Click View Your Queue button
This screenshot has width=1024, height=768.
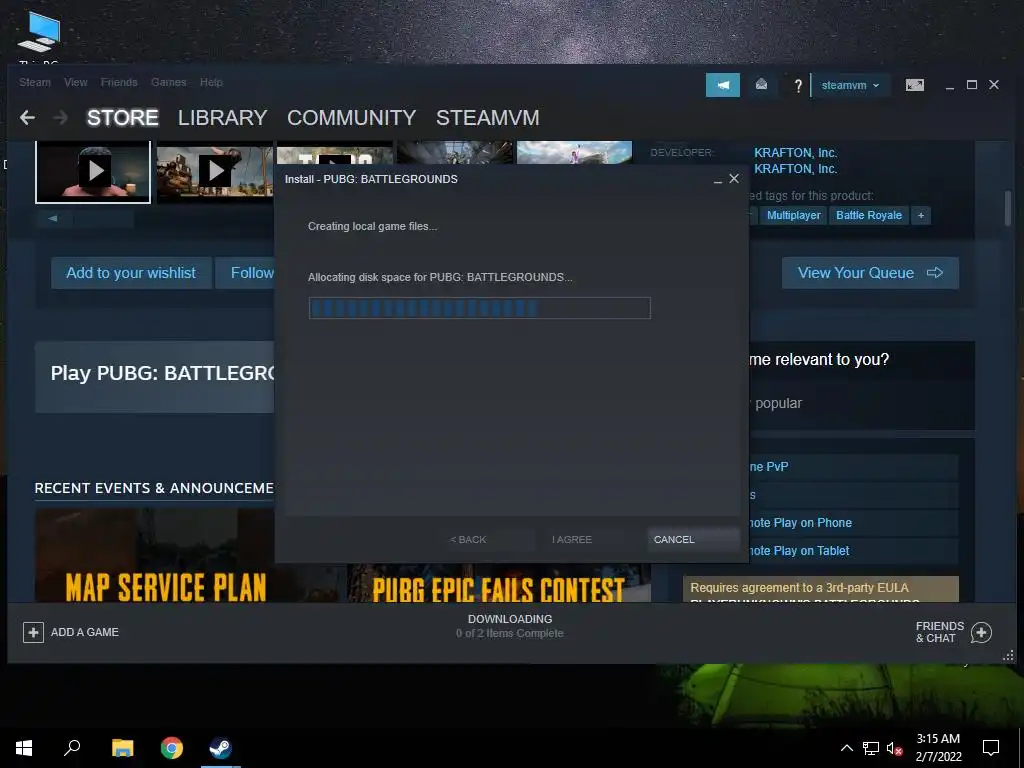870,273
